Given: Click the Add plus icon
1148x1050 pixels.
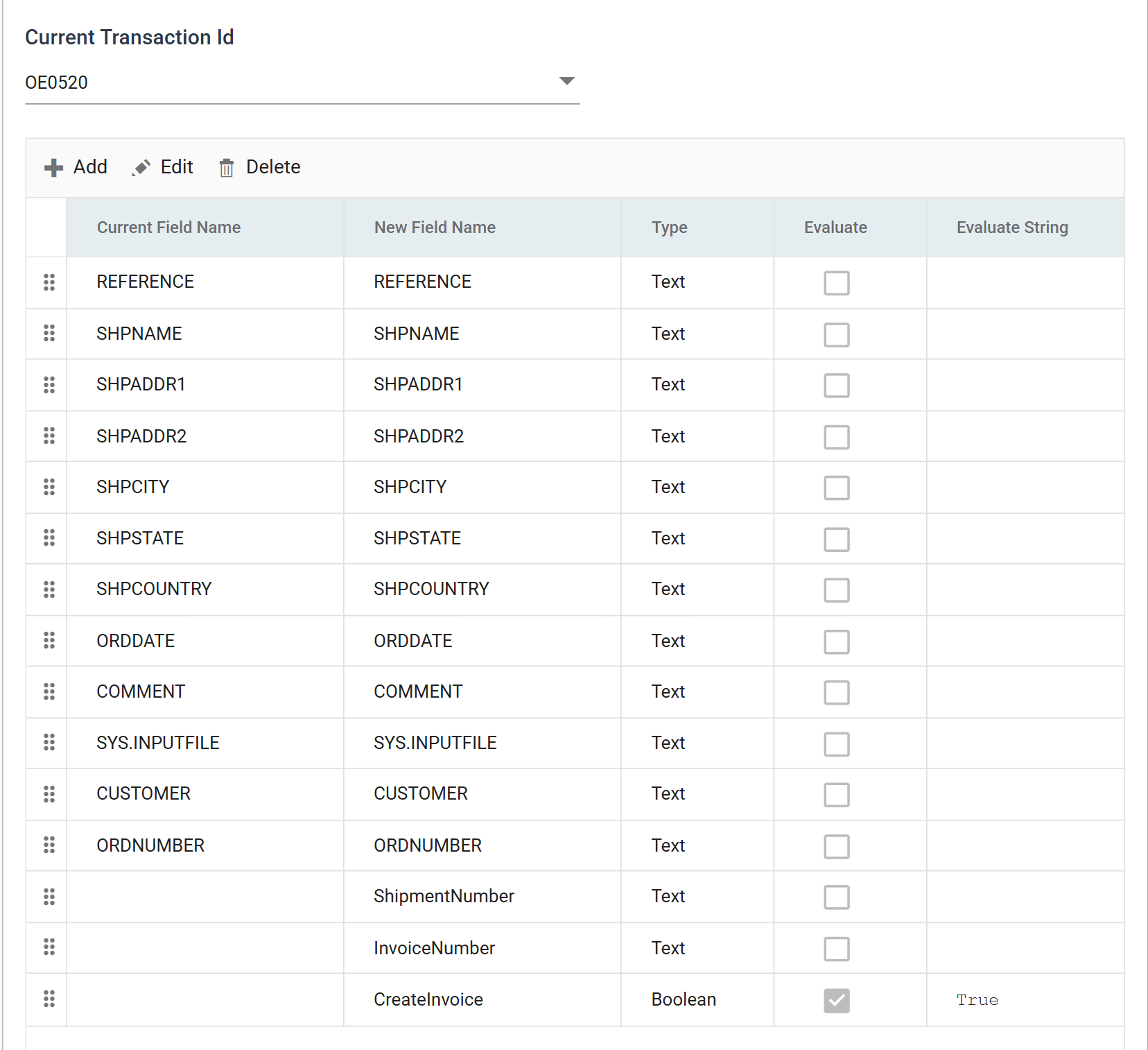Looking at the screenshot, I should (x=53, y=168).
